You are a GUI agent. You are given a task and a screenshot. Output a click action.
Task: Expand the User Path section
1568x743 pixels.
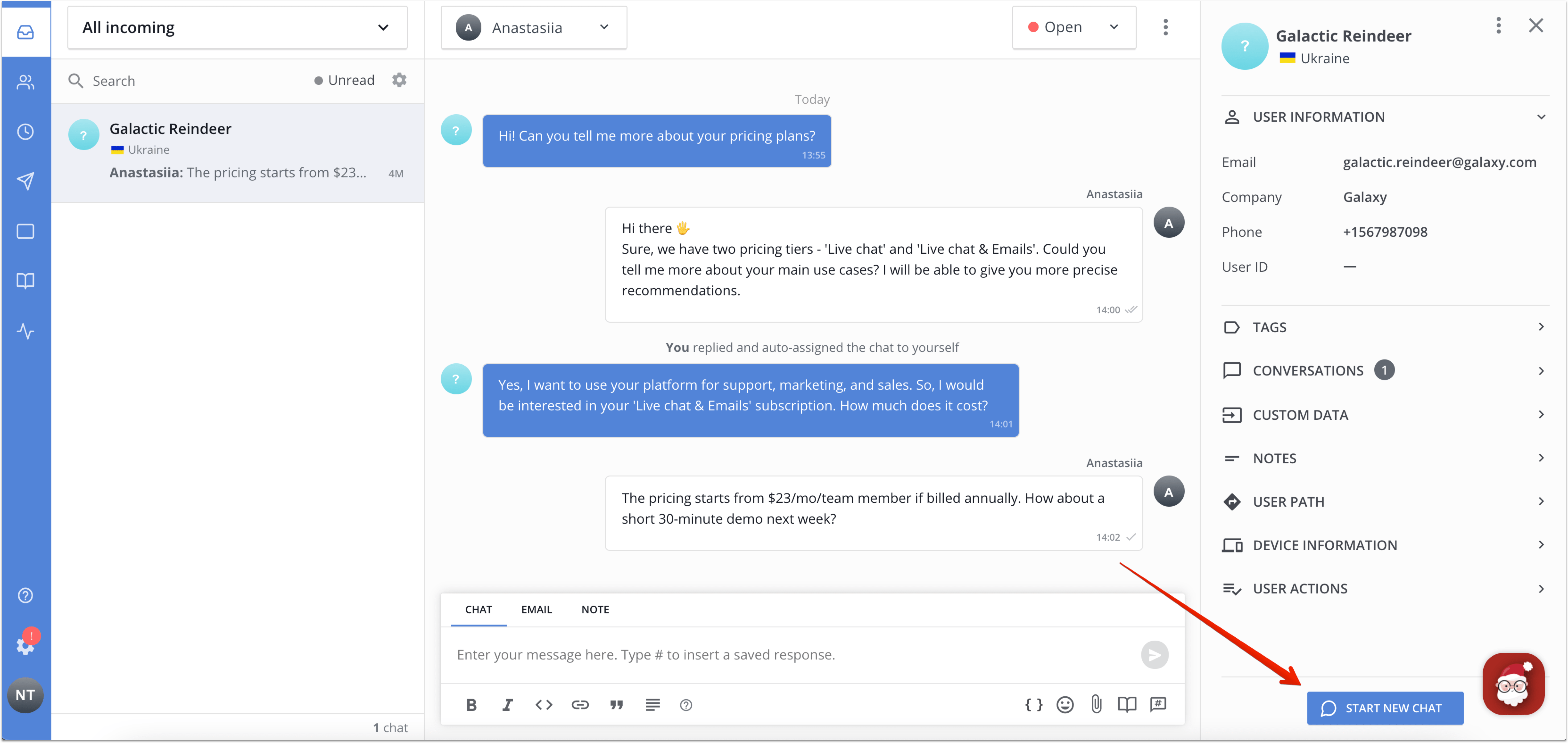point(1385,502)
